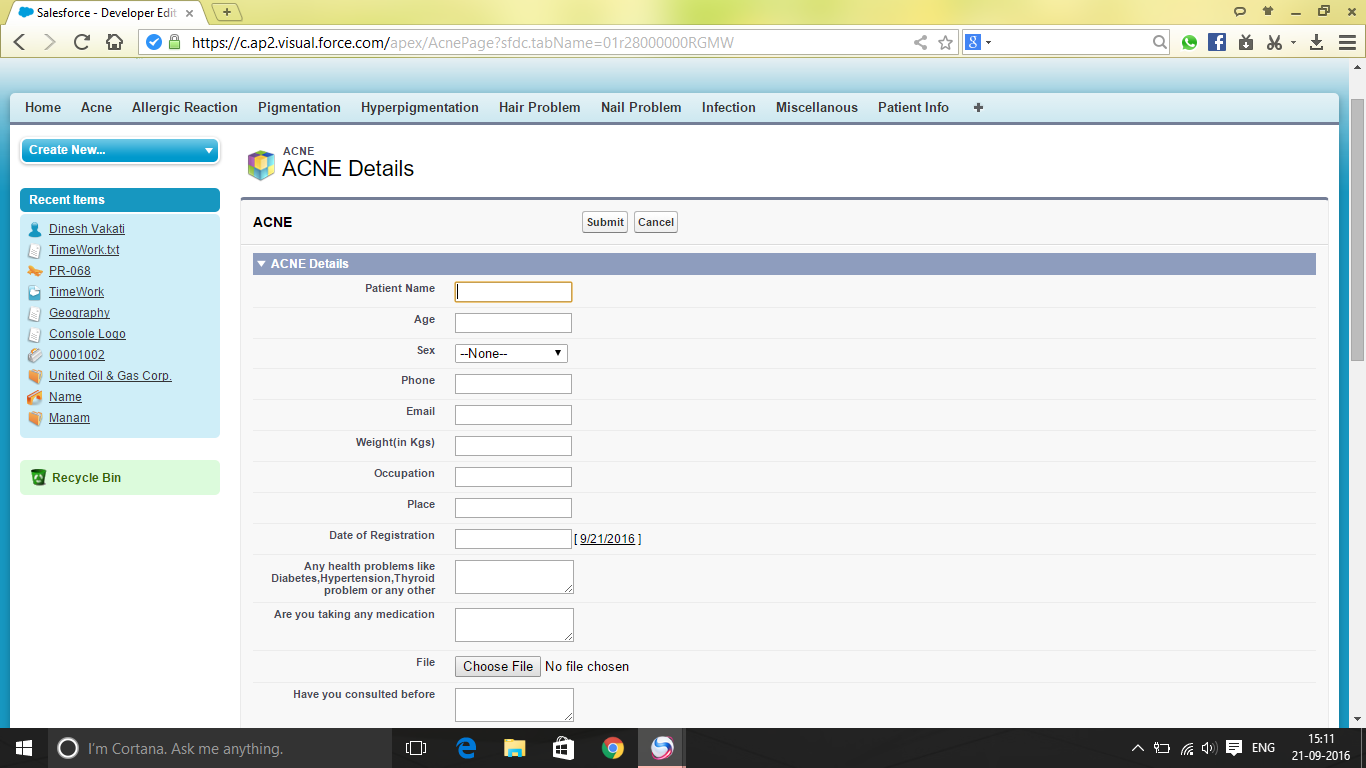1366x768 pixels.
Task: Click the green padlock security icon
Action: pyautogui.click(x=175, y=42)
